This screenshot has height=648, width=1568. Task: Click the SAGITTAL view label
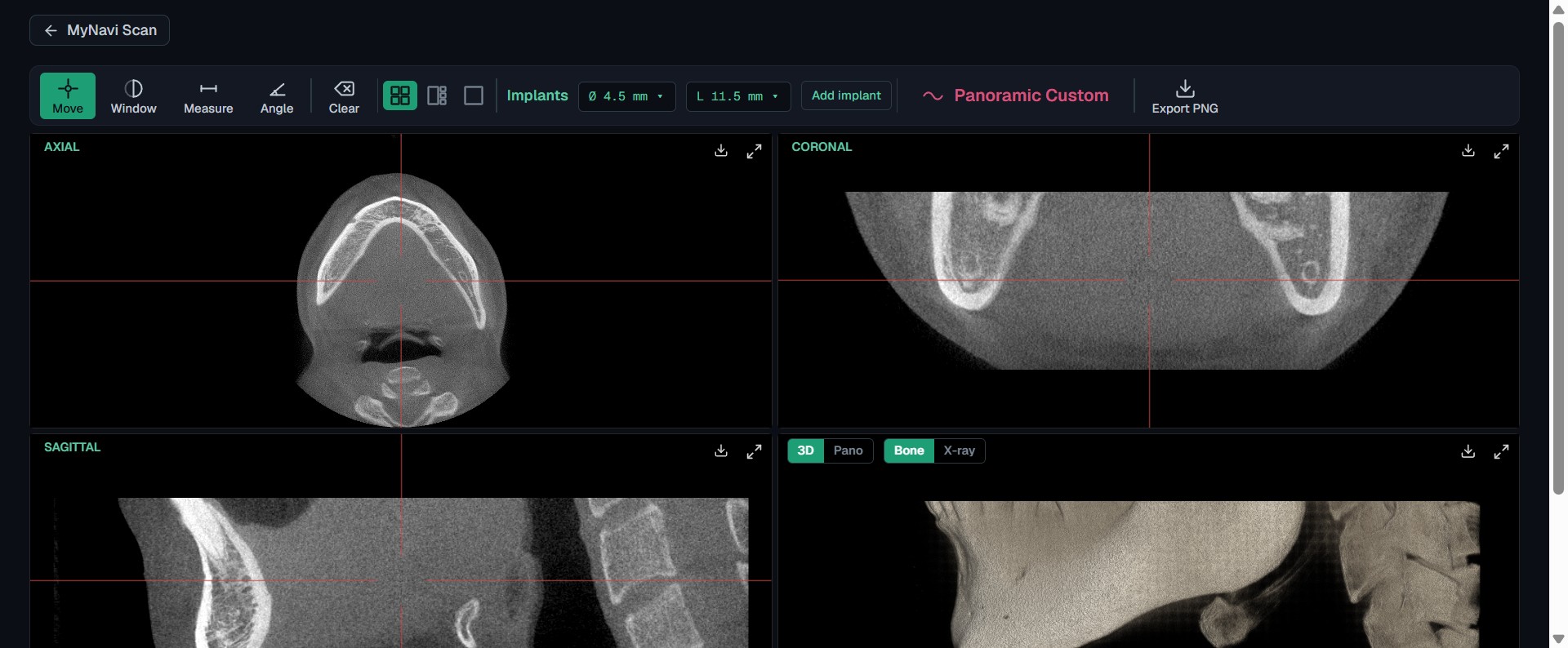[x=73, y=447]
